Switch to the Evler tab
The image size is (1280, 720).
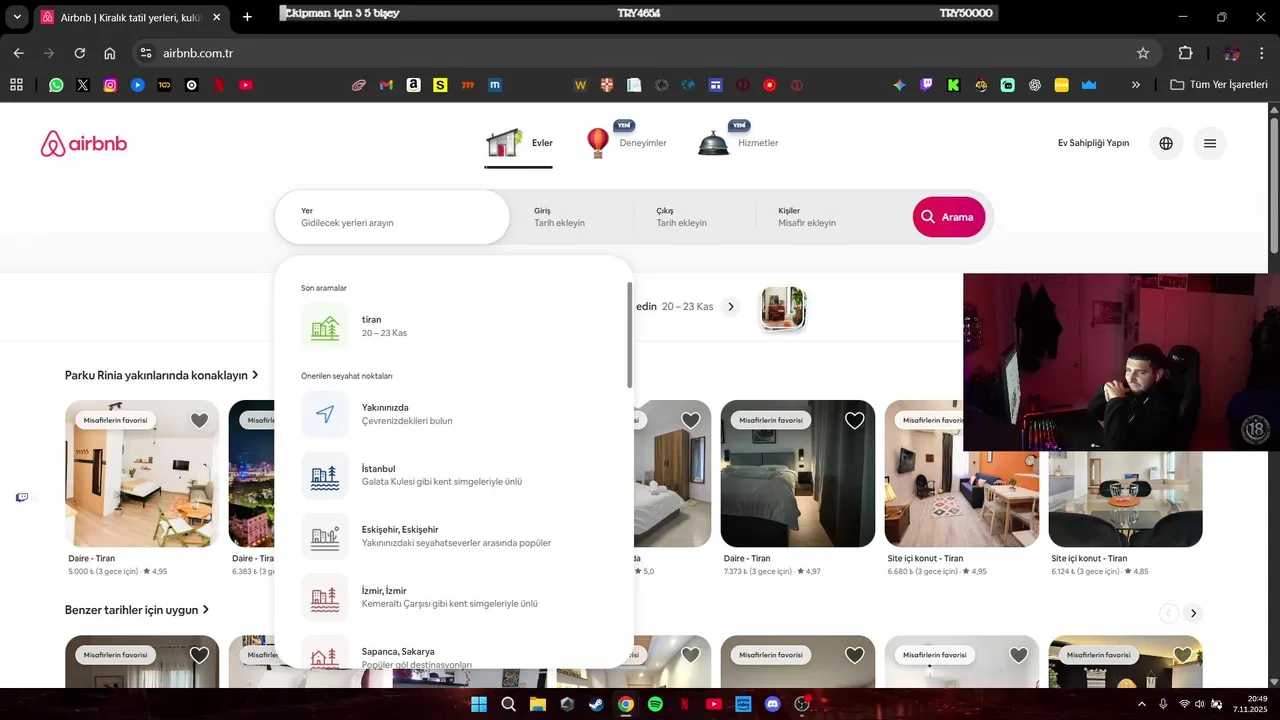[x=519, y=144]
